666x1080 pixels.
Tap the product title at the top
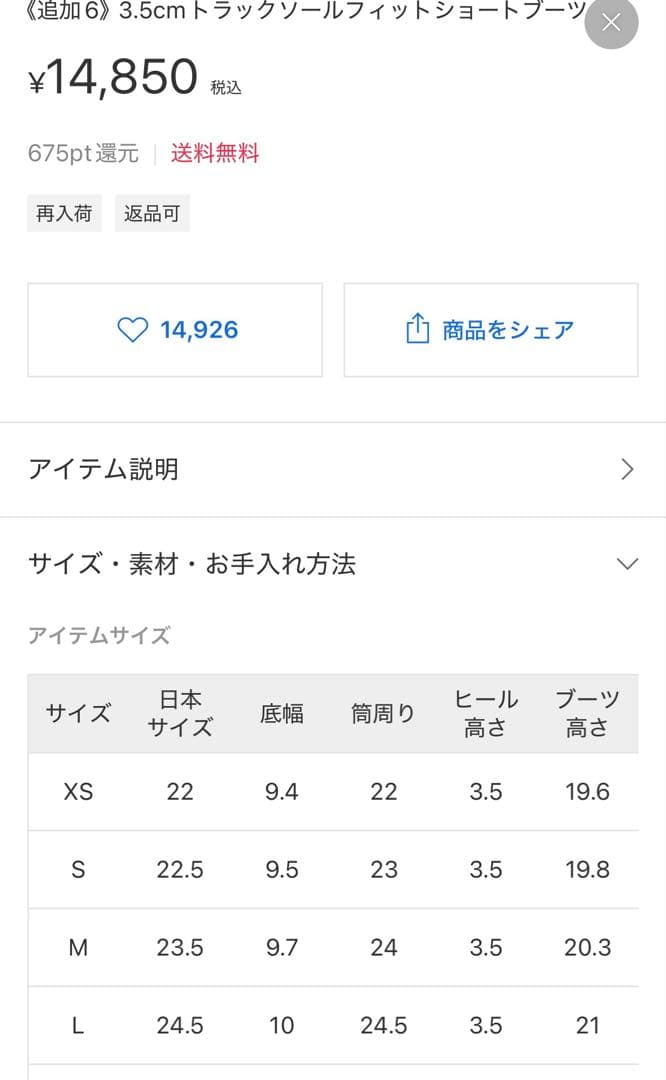click(290, 15)
